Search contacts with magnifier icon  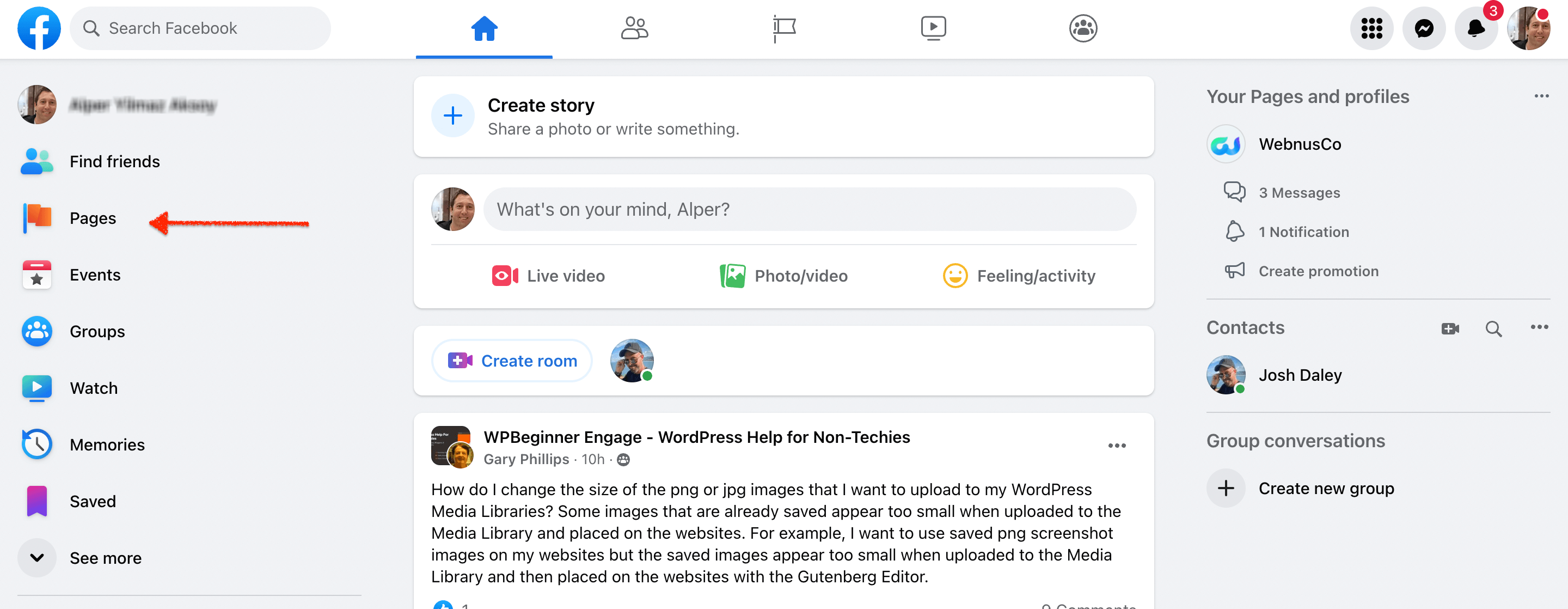[x=1494, y=329]
